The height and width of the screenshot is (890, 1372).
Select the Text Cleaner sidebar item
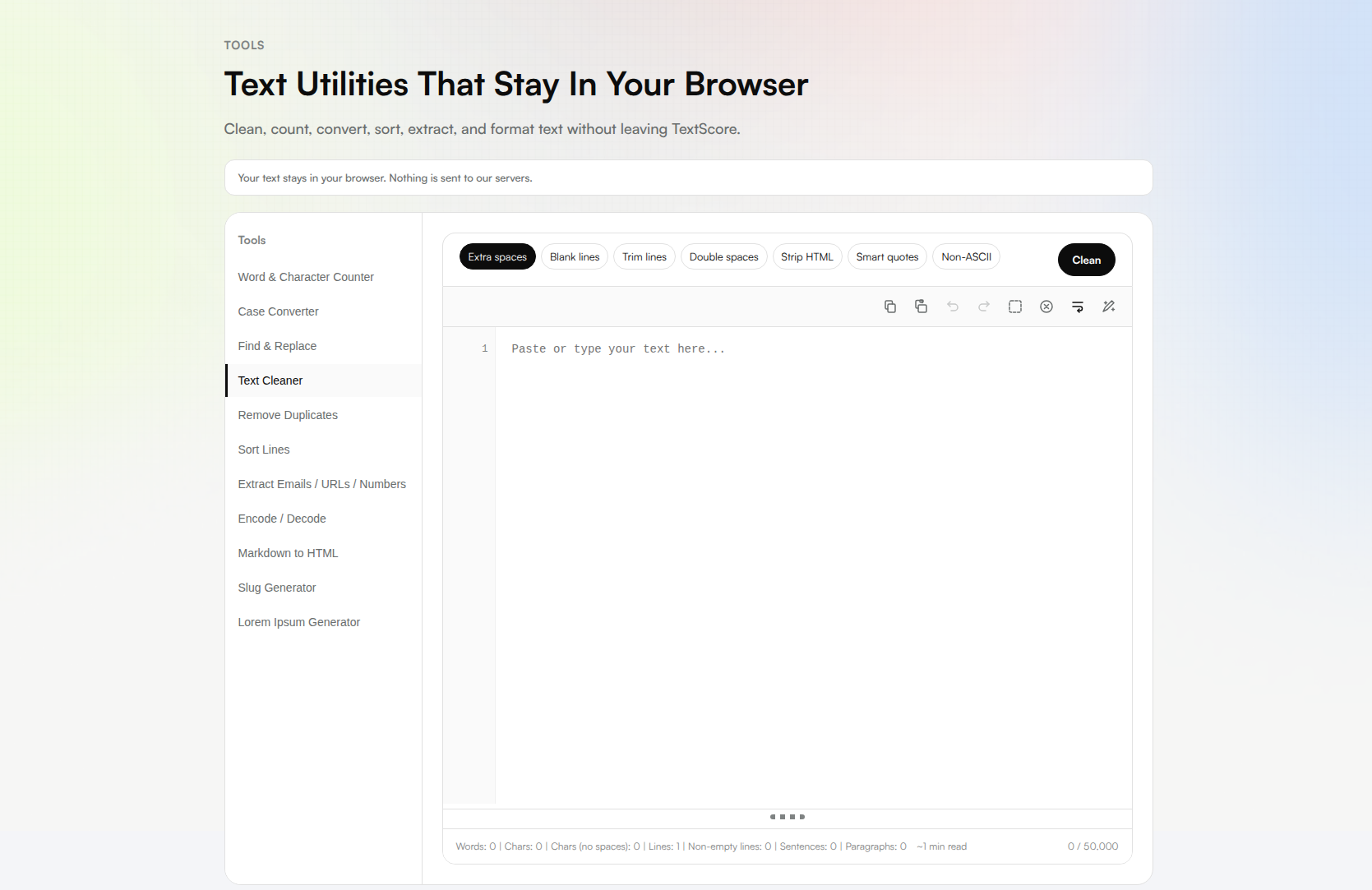tap(323, 380)
